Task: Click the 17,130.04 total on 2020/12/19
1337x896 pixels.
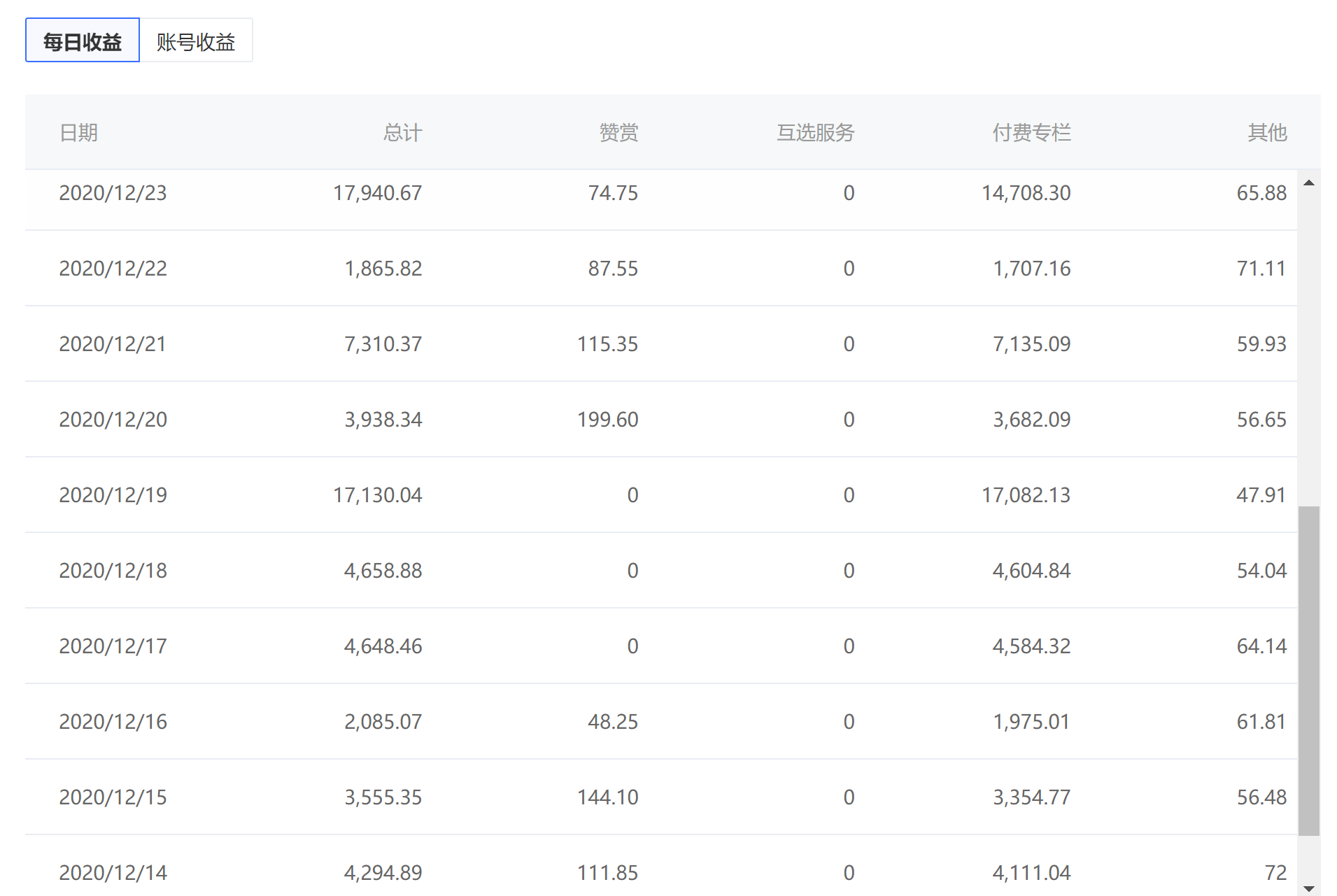Action: 377,495
